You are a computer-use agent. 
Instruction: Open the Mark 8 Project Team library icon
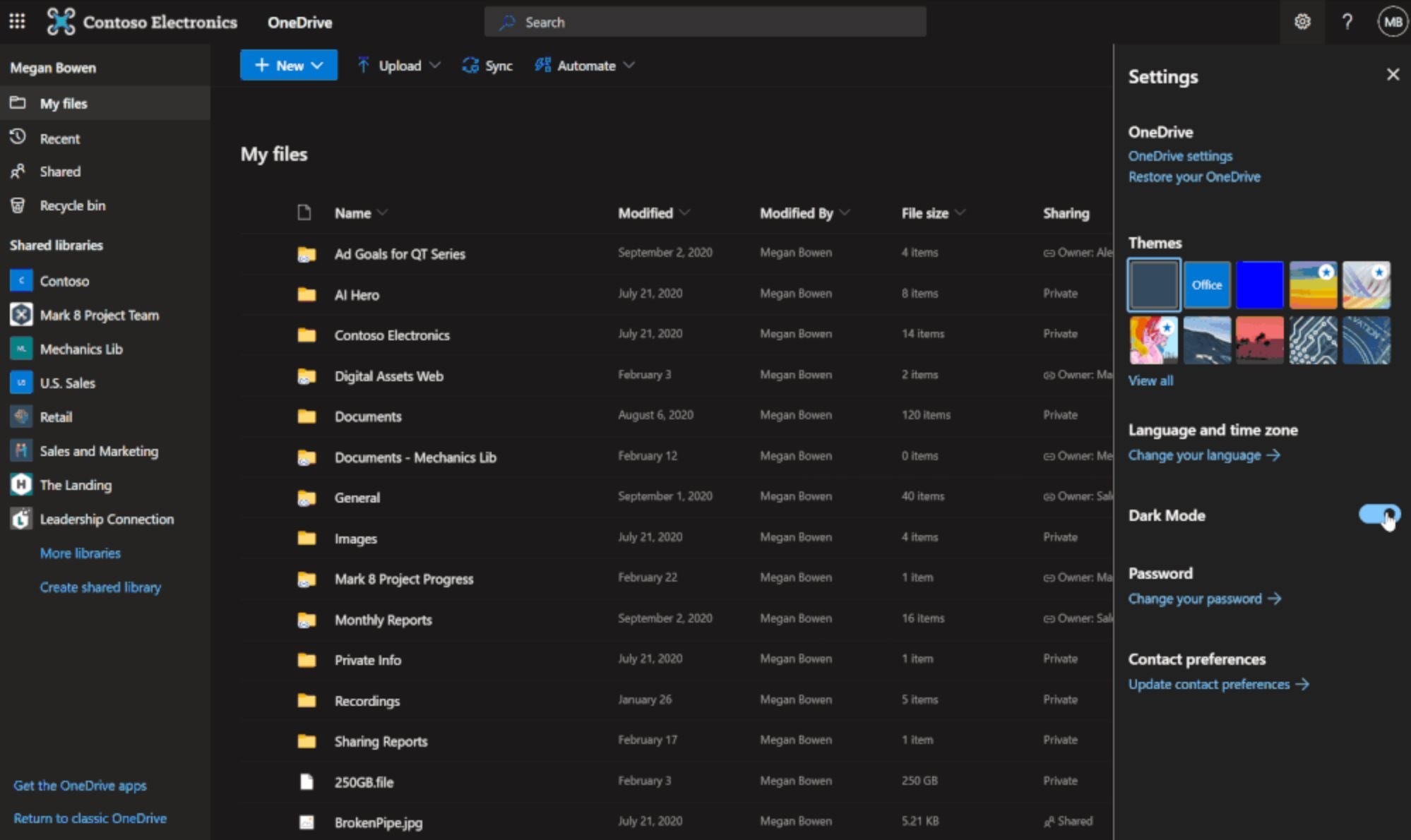[21, 314]
